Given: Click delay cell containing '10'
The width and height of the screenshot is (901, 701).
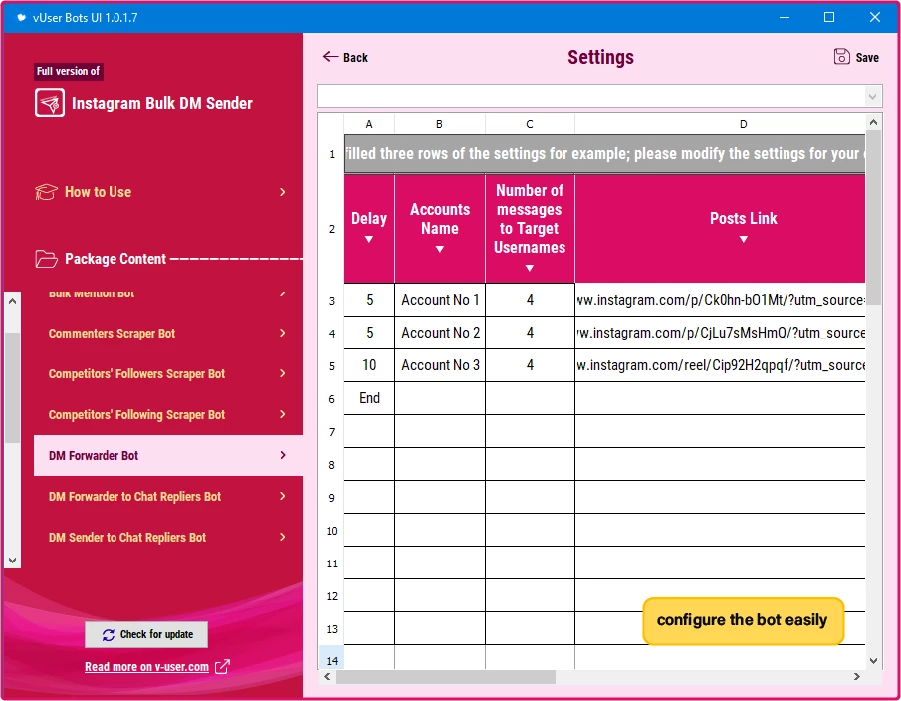Looking at the screenshot, I should [369, 365].
